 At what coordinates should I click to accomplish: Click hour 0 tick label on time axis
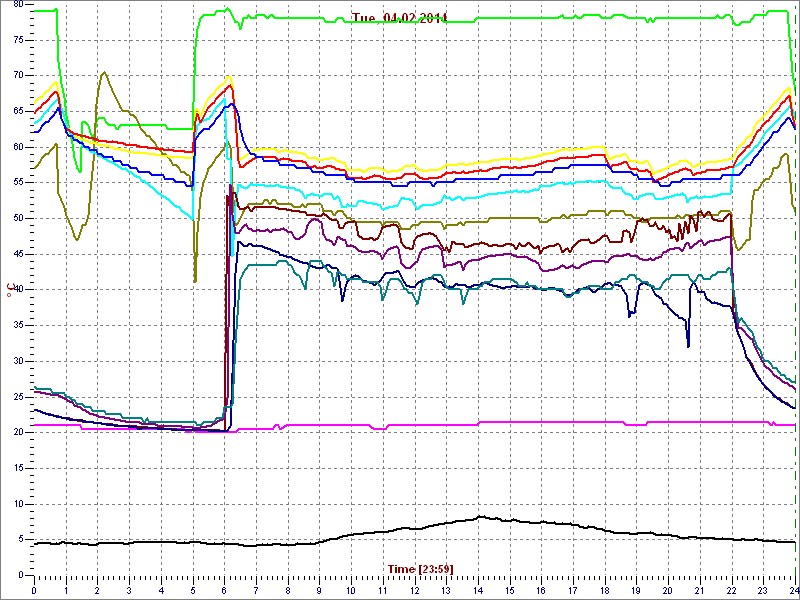pyautogui.click(x=34, y=590)
